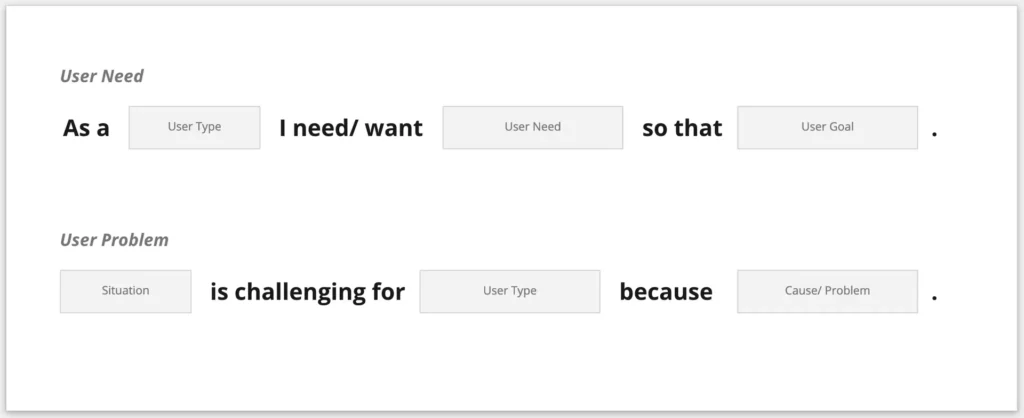Click the word 'for' after 'challenging'
Image resolution: width=1024 pixels, height=418 pixels.
click(388, 292)
